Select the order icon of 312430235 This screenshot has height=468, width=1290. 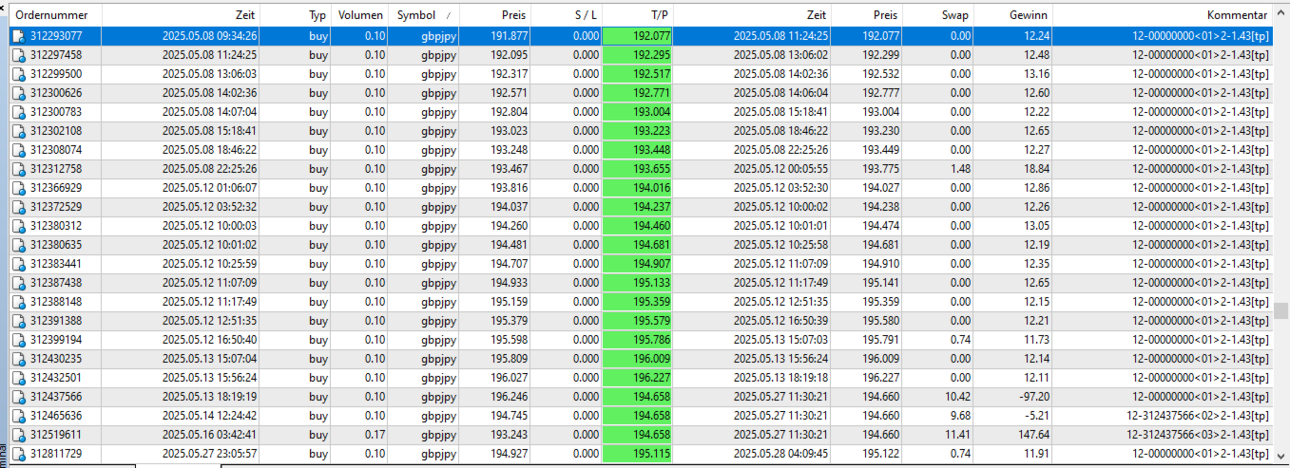(18, 358)
